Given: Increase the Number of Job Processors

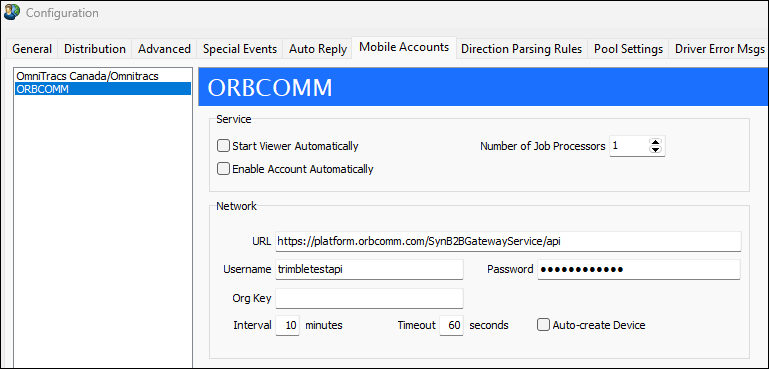Looking at the screenshot, I should [x=655, y=142].
